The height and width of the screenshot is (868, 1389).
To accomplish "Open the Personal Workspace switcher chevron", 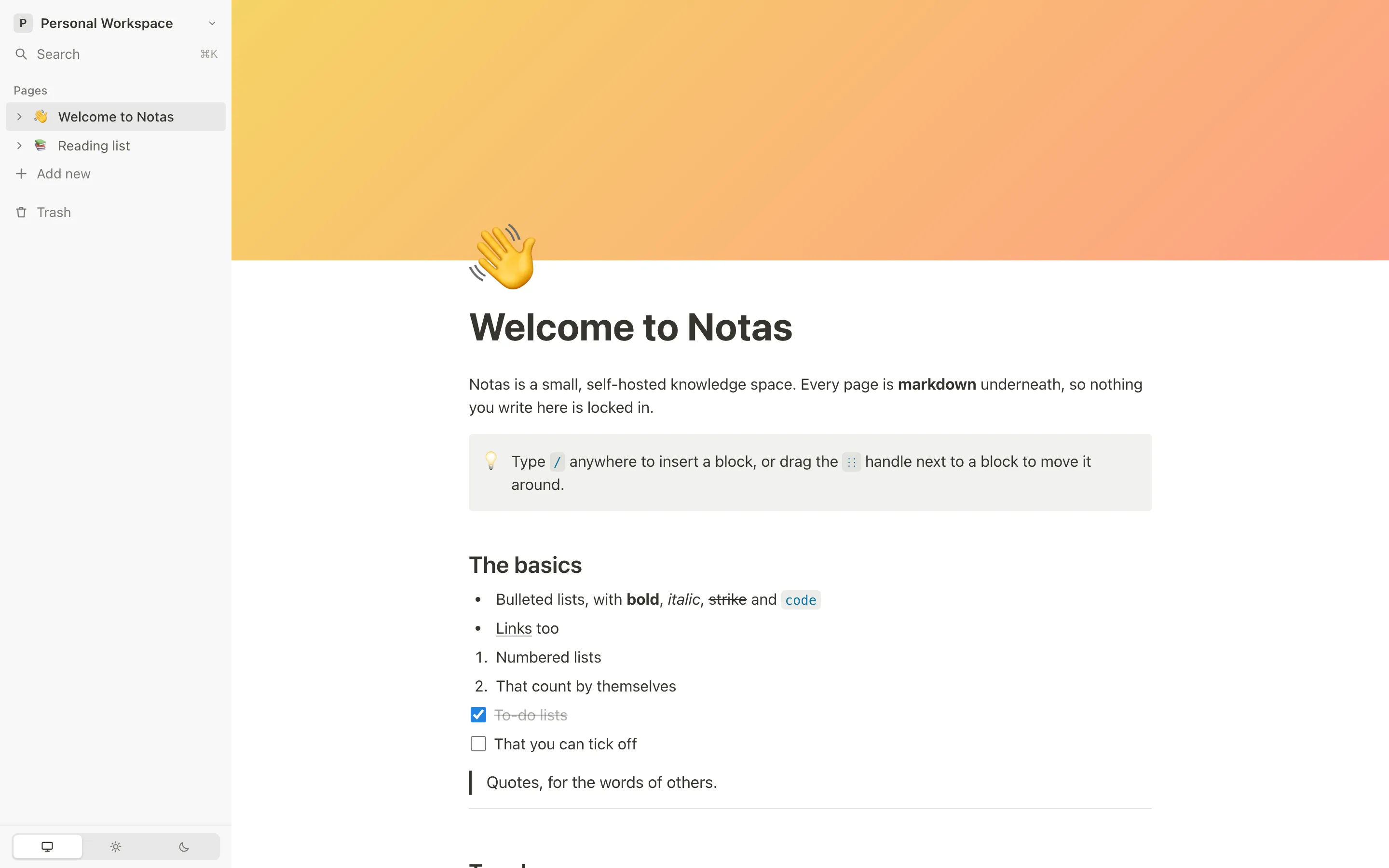I will (212, 24).
